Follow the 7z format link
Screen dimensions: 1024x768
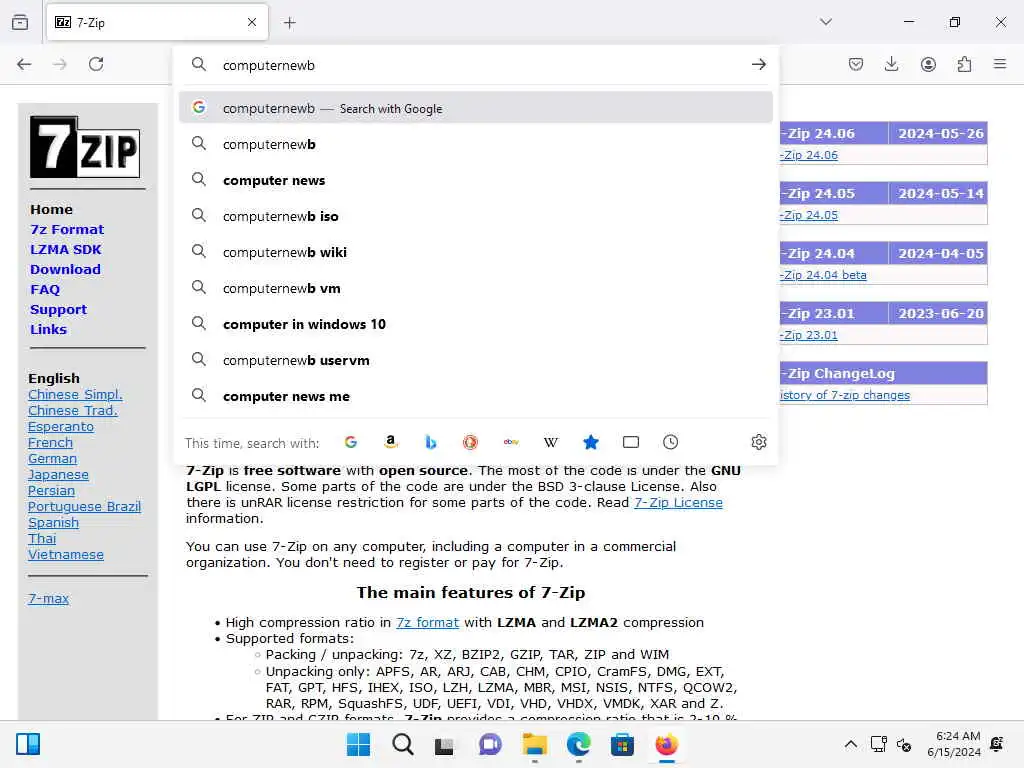(427, 622)
